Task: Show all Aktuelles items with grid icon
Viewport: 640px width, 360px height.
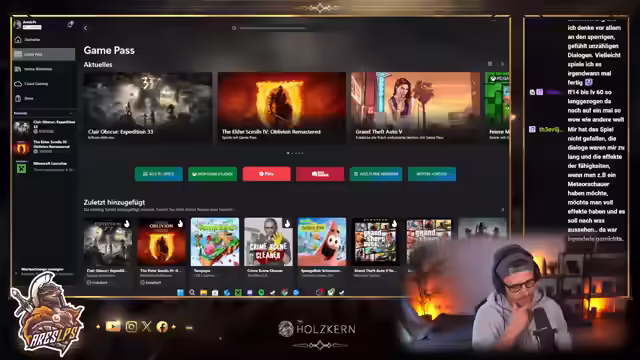Action: tap(490, 64)
